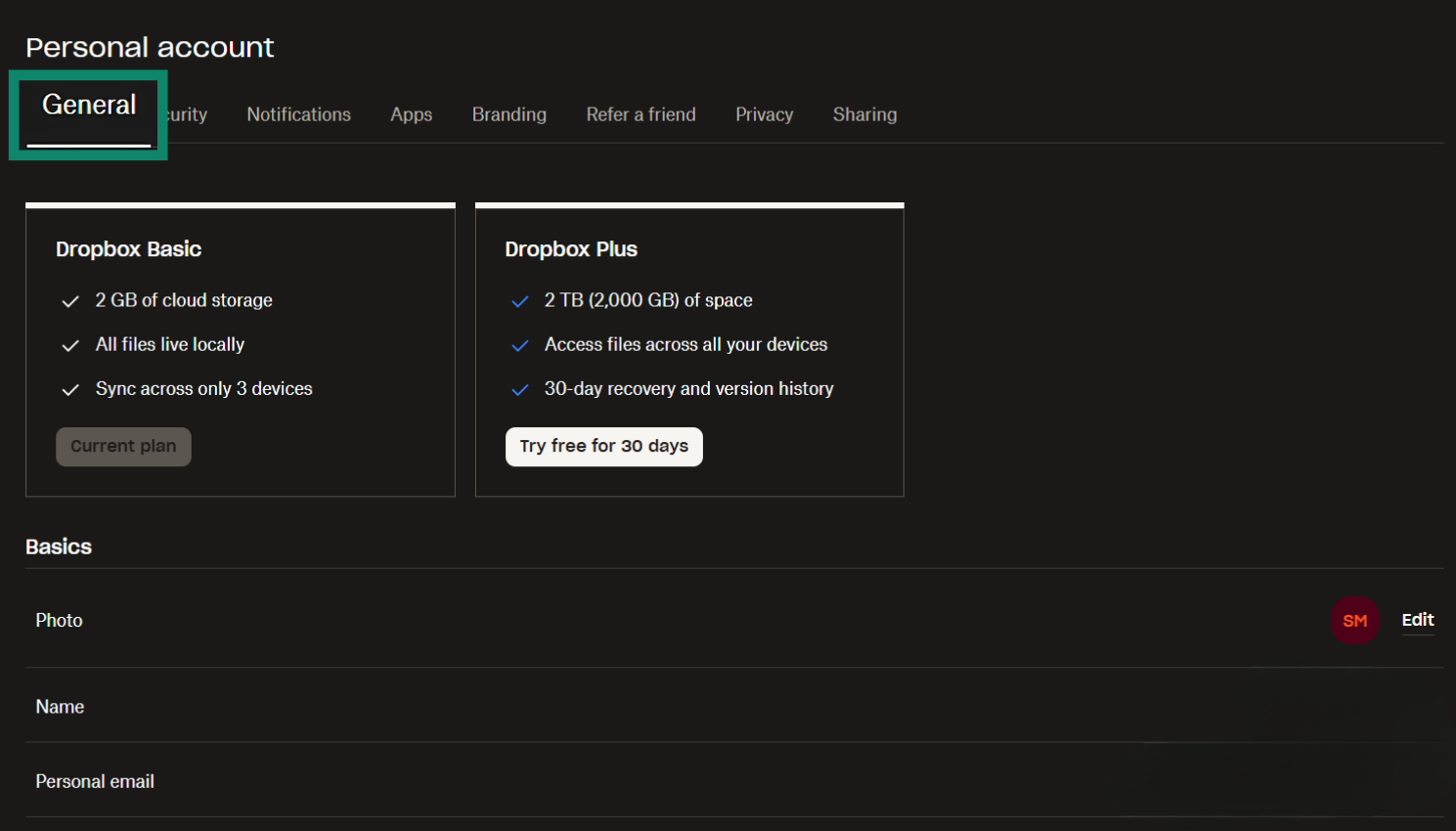
Task: Click the Try free for 30 days button
Action: 603,447
